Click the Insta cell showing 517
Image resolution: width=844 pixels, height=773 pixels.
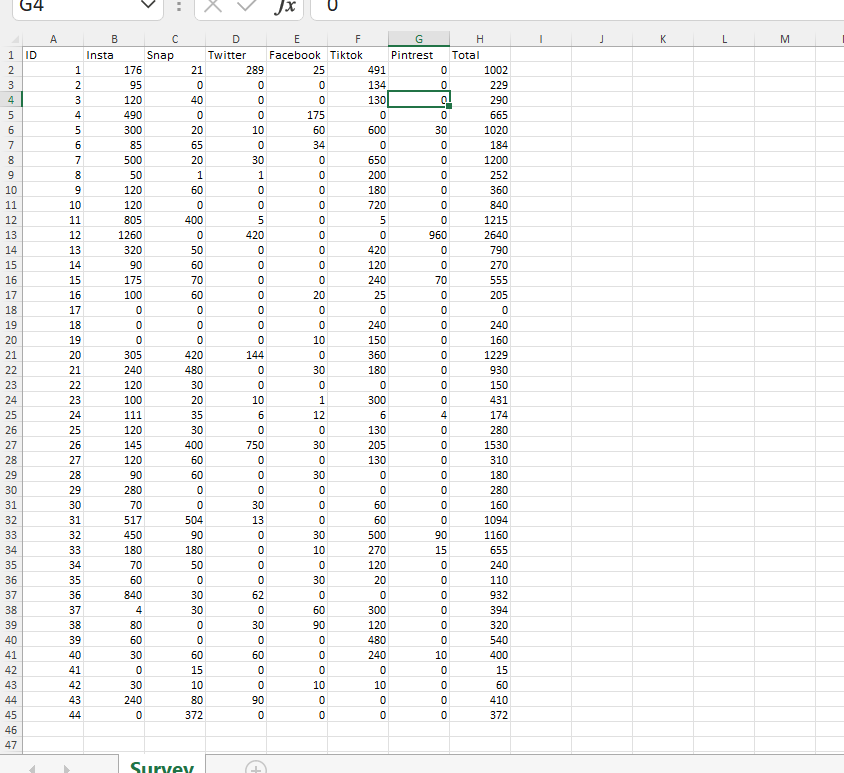click(114, 520)
